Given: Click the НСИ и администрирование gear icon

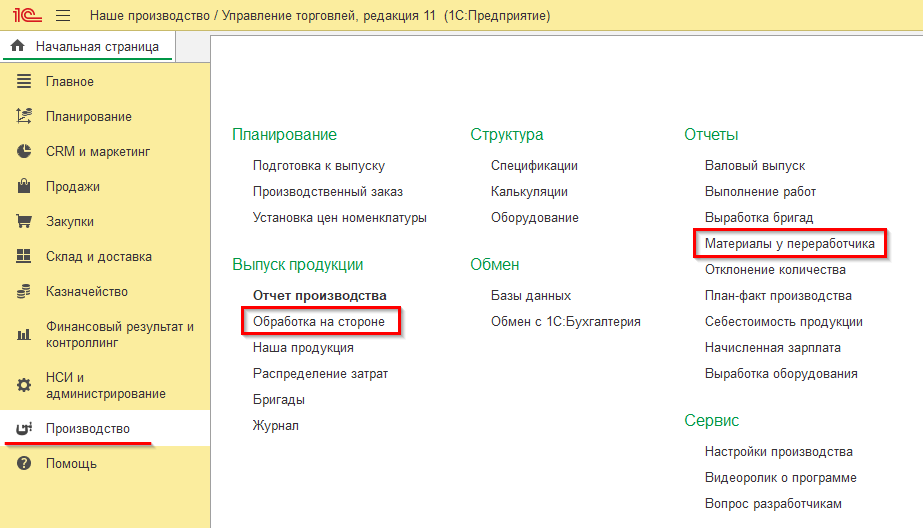Looking at the screenshot, I should (x=24, y=386).
